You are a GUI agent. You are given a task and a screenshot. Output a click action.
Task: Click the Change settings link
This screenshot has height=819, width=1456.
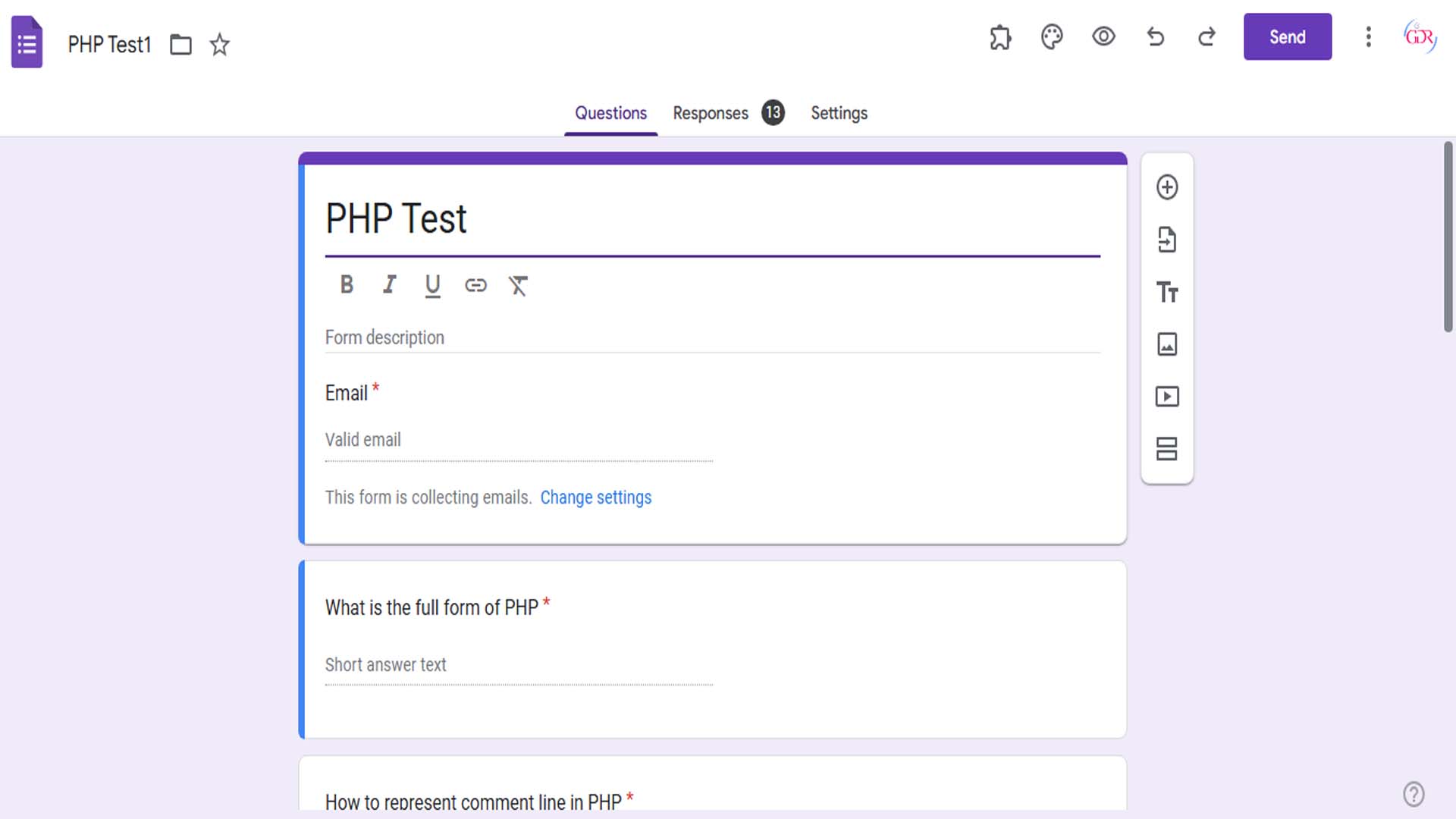pos(595,497)
